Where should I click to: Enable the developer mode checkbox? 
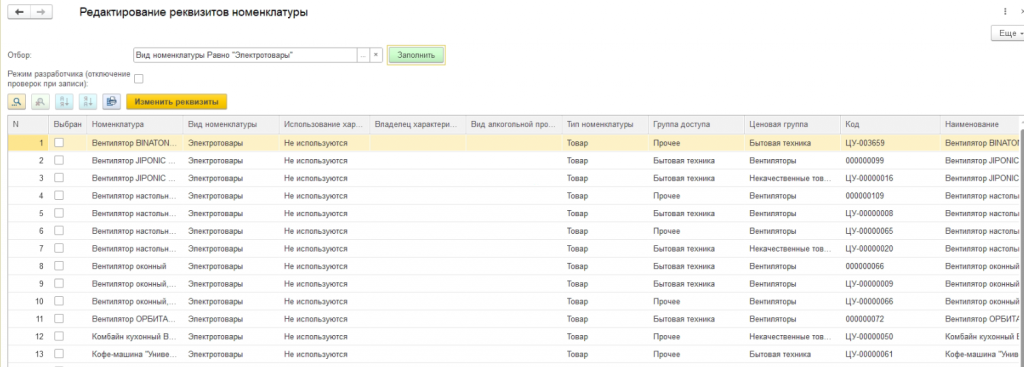click(138, 79)
